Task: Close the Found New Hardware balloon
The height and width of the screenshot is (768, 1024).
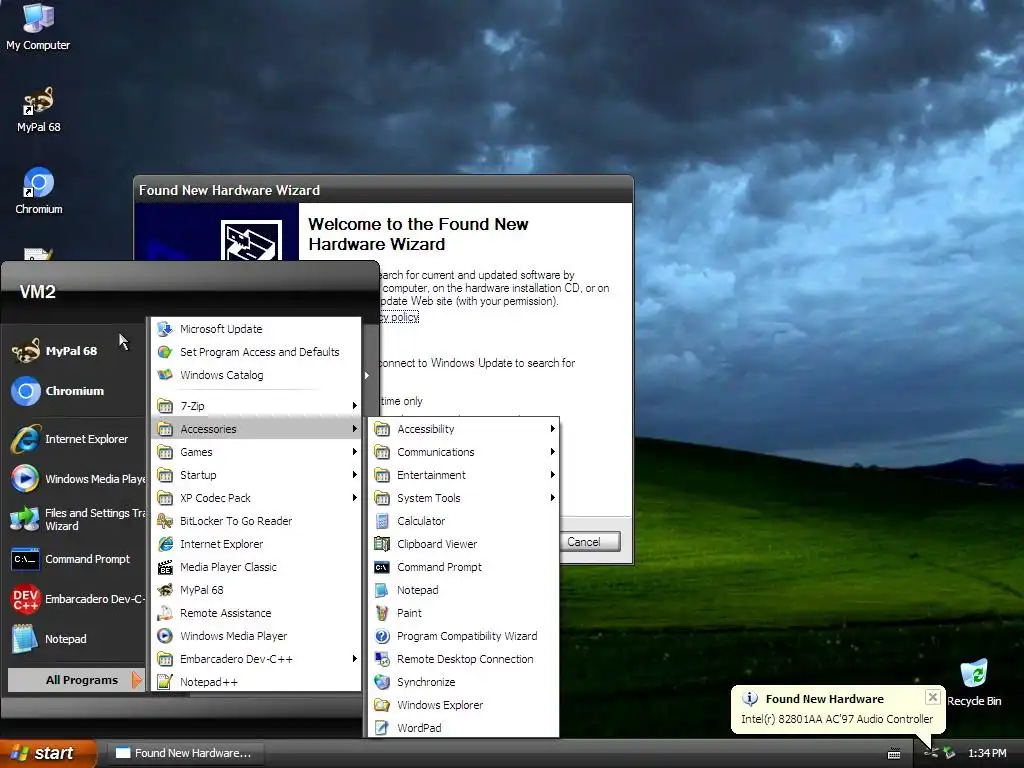Action: [933, 697]
